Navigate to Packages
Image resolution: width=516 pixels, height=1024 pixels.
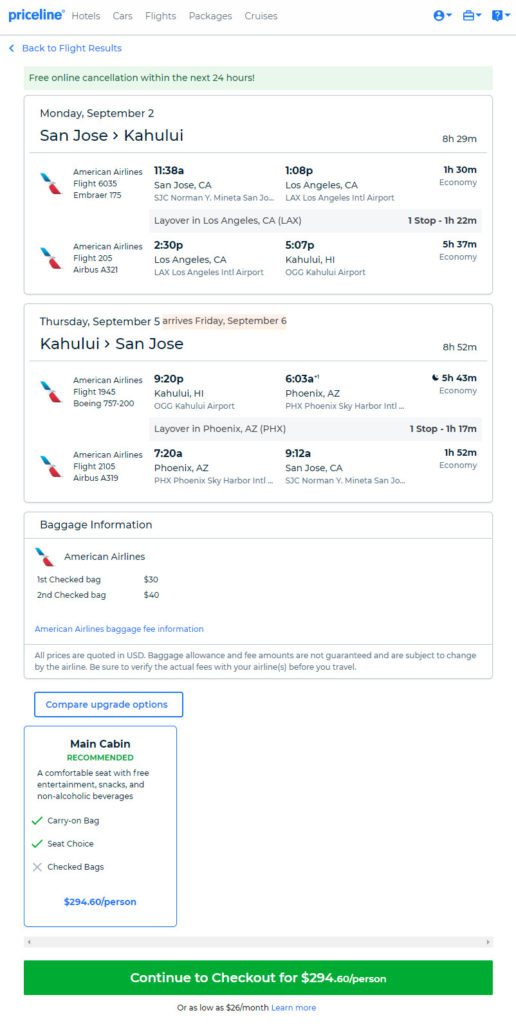coord(210,16)
